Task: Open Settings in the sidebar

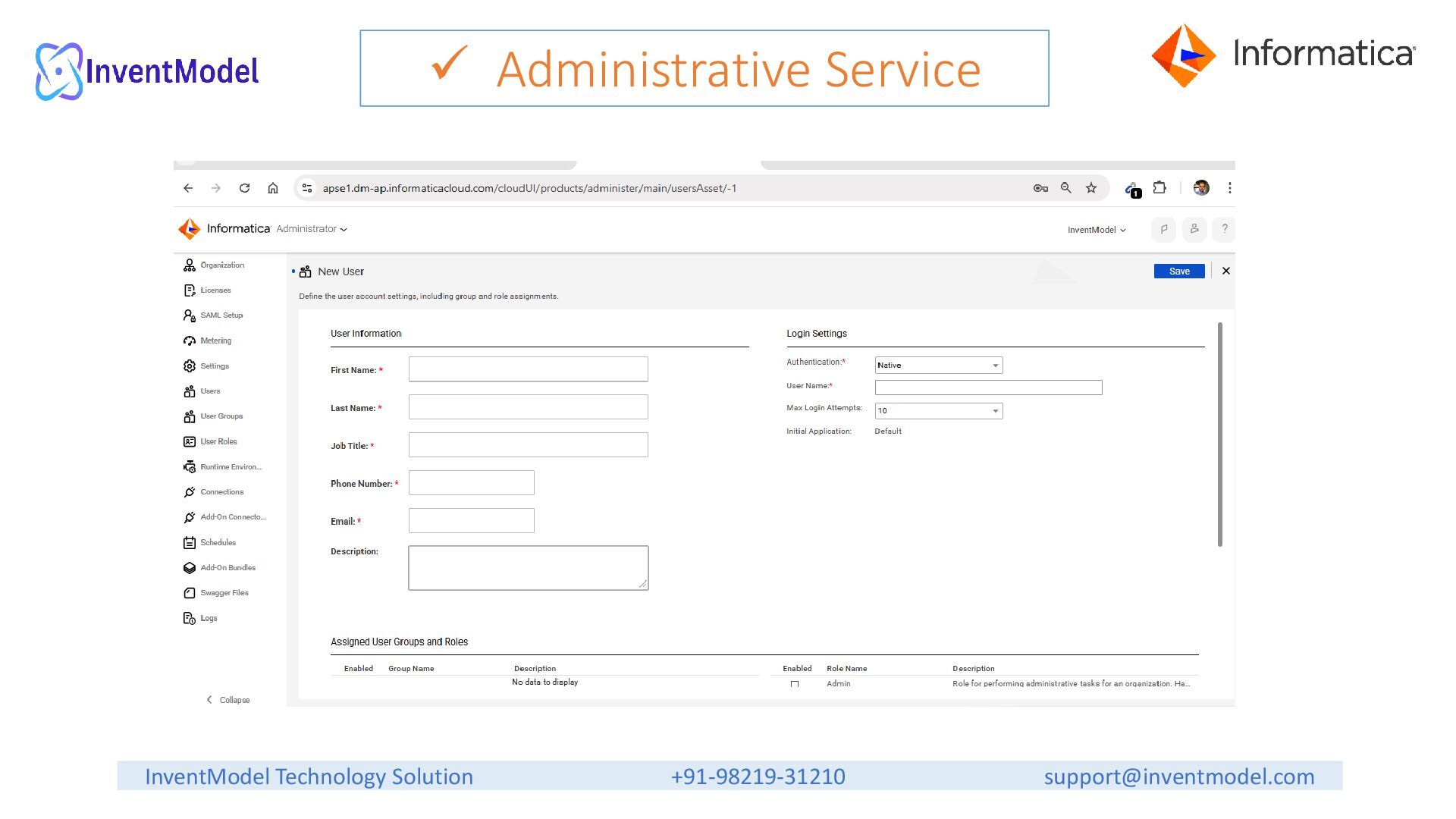Action: [x=206, y=366]
